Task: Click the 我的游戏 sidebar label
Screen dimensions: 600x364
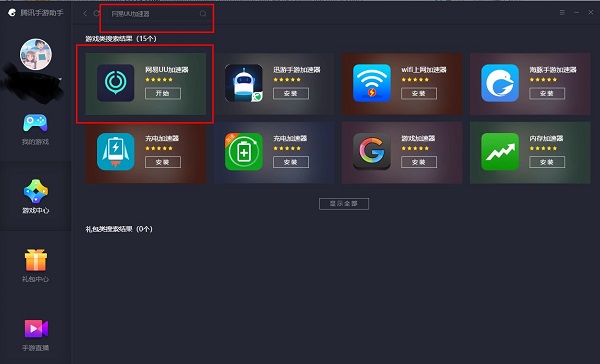Action: tap(35, 142)
